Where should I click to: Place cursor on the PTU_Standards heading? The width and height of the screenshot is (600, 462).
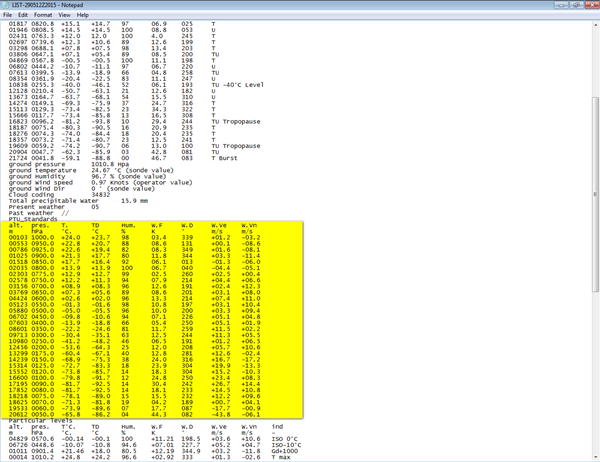[36, 219]
